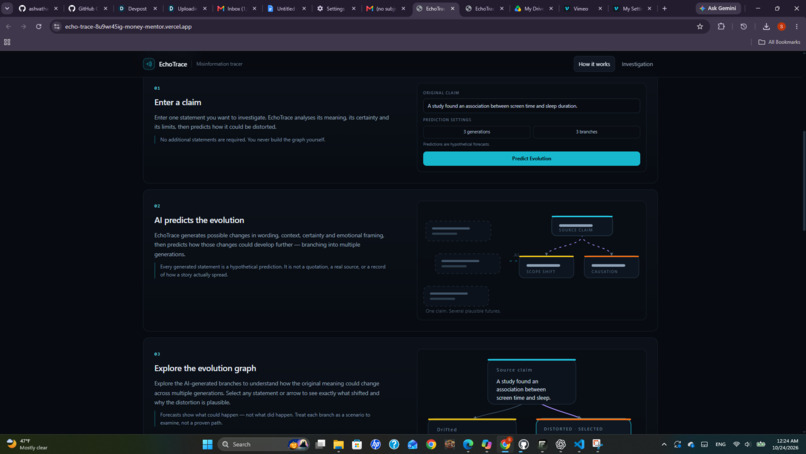Open the Devpost browser tab
Image resolution: width=806 pixels, height=454 pixels.
137,8
